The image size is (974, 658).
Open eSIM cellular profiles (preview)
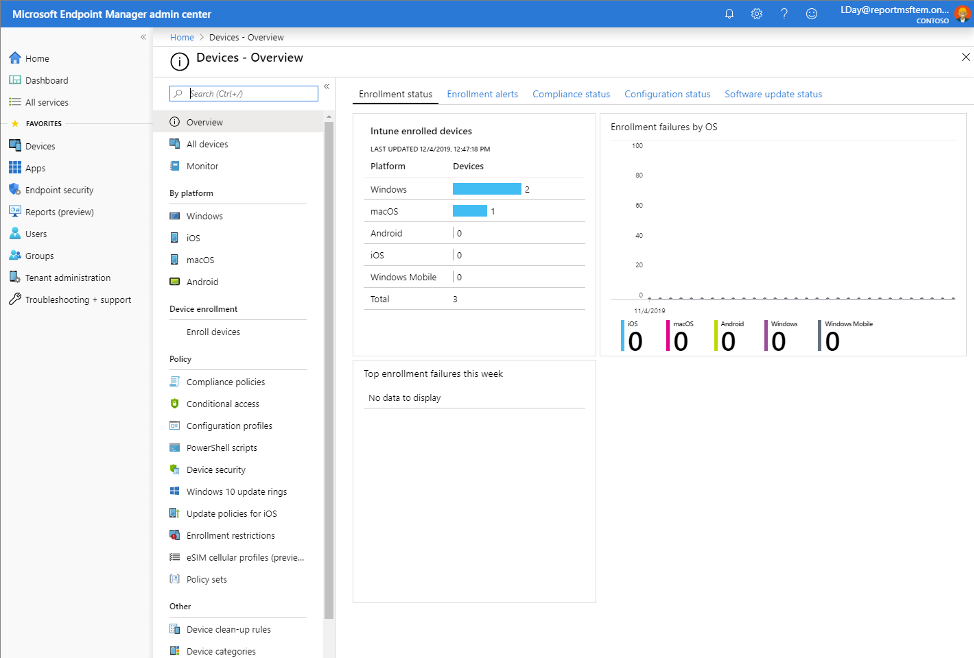245,557
